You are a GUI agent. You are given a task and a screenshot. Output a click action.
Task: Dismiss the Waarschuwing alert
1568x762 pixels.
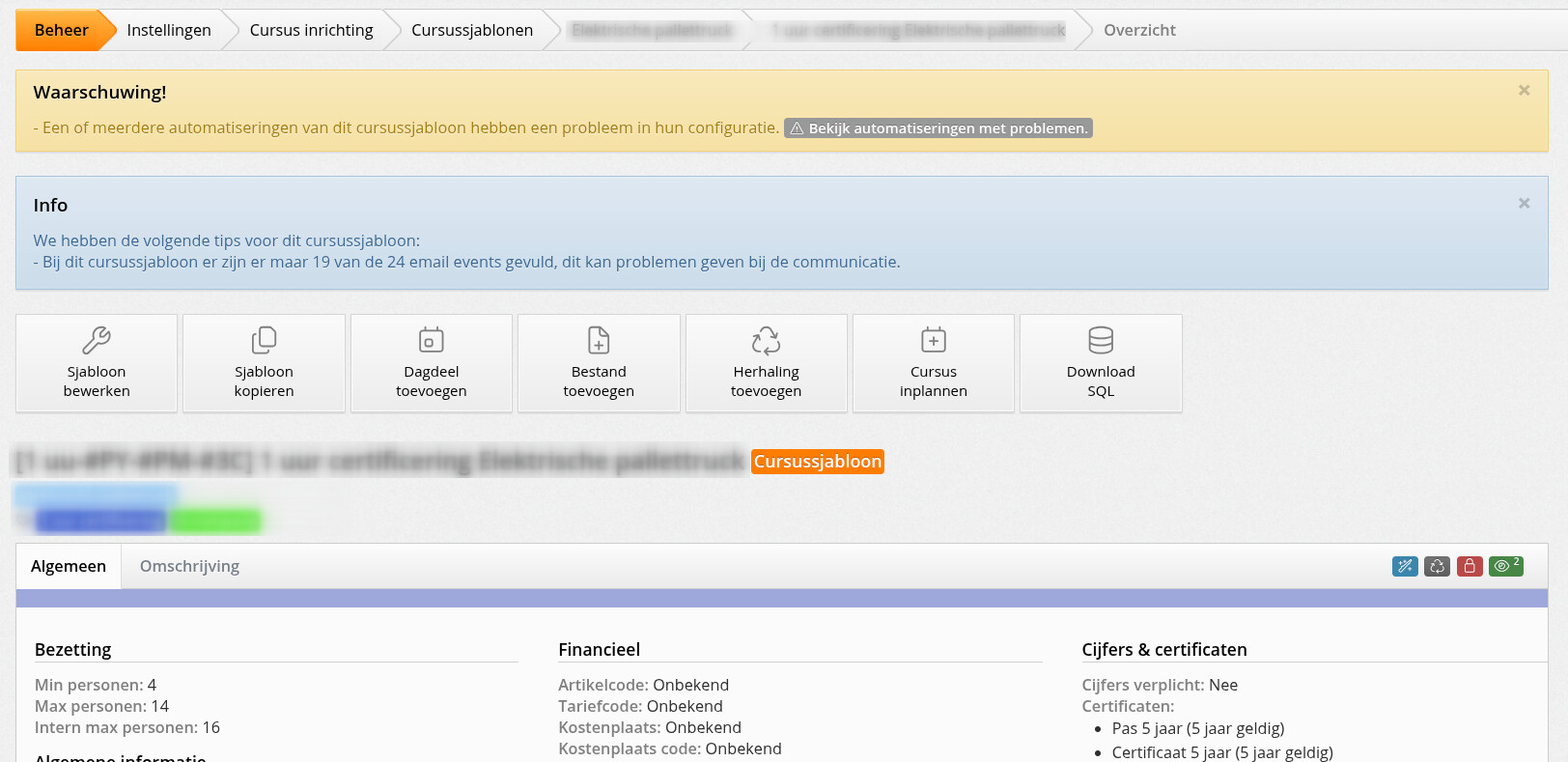(x=1524, y=91)
